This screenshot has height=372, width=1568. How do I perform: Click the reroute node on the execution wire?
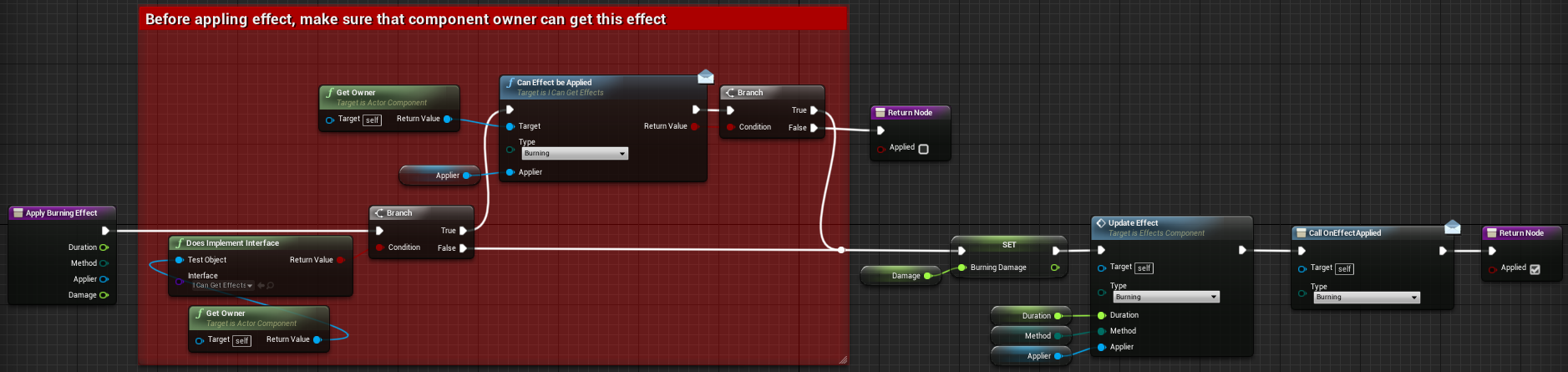(841, 250)
